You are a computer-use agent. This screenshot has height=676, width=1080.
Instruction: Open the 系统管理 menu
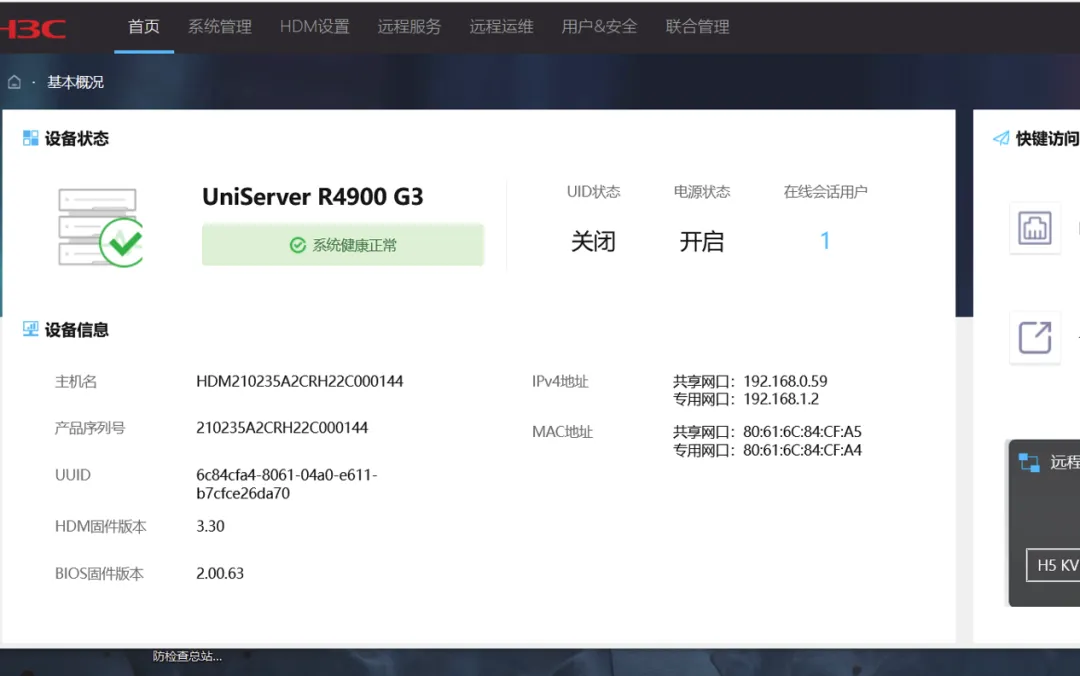220,27
